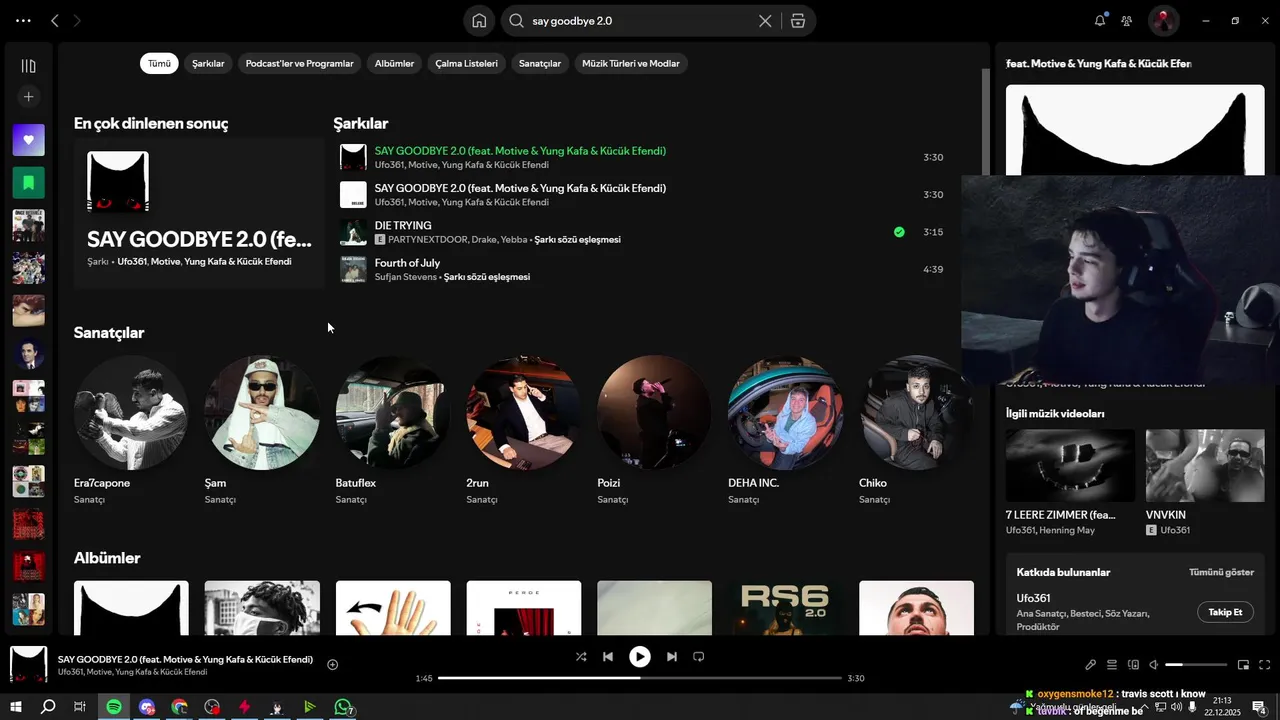The image size is (1280, 720).
Task: Open Liked Songs in the sidebar
Action: 28,140
